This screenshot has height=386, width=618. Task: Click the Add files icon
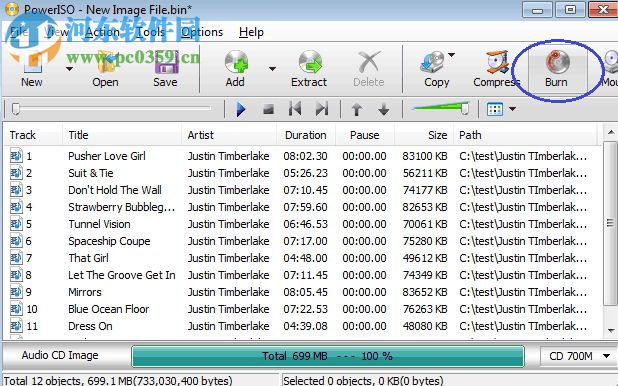pyautogui.click(x=236, y=63)
